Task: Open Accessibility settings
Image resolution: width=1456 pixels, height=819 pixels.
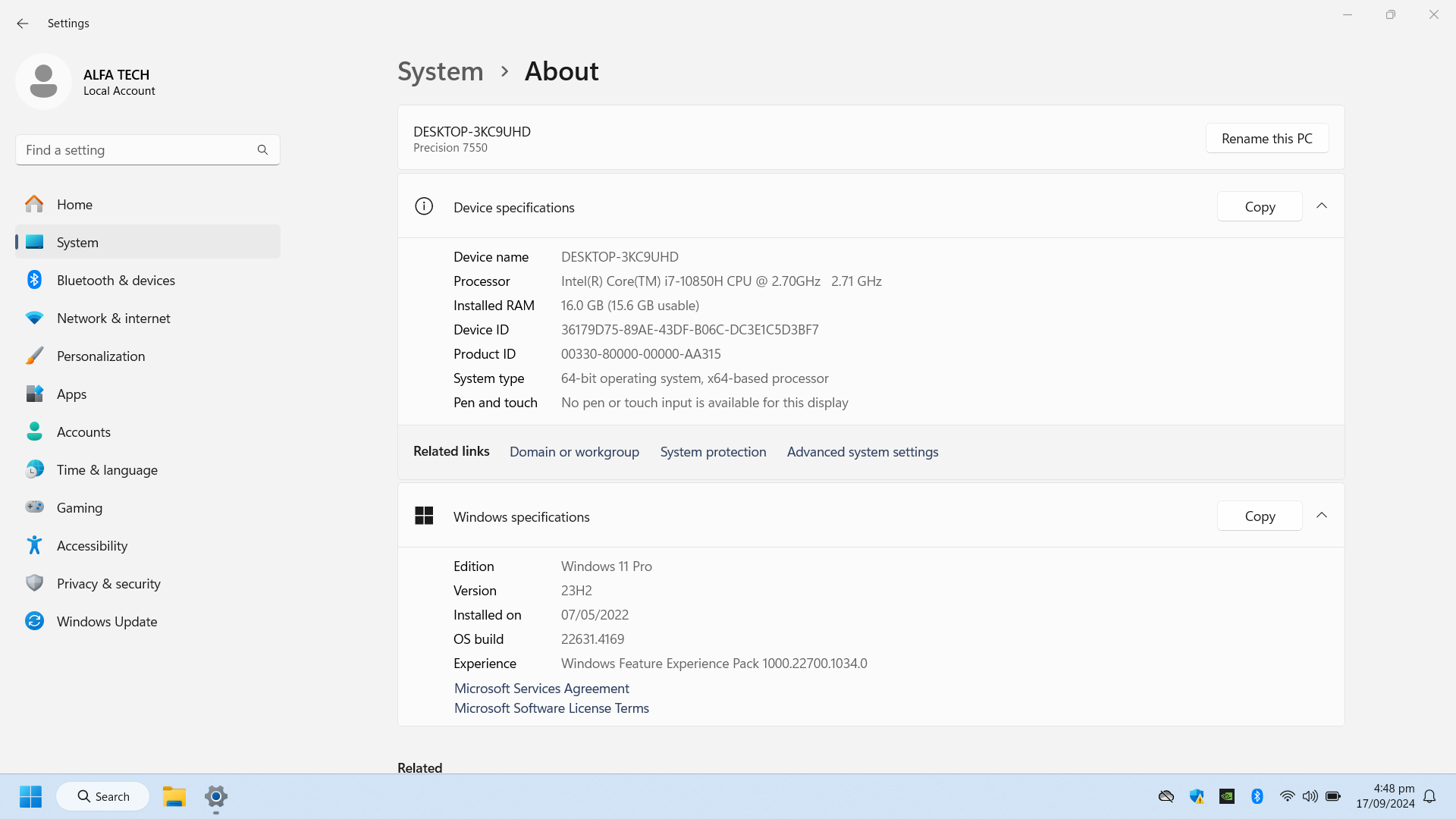Action: 148,545
